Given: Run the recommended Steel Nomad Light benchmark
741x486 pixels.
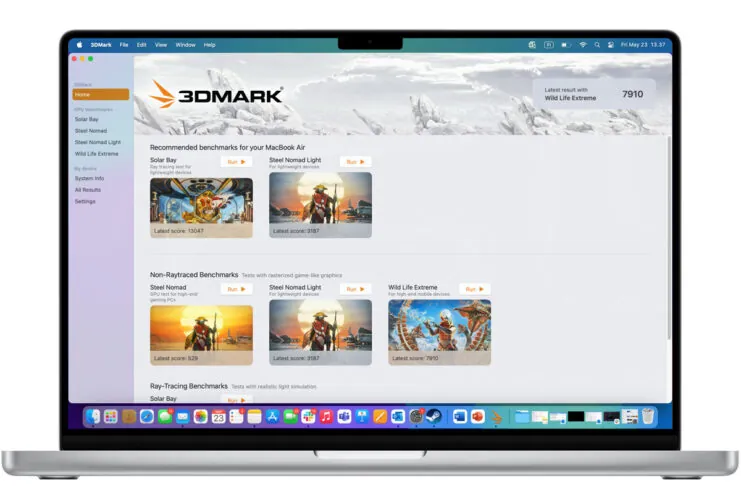Looking at the screenshot, I should click(355, 162).
